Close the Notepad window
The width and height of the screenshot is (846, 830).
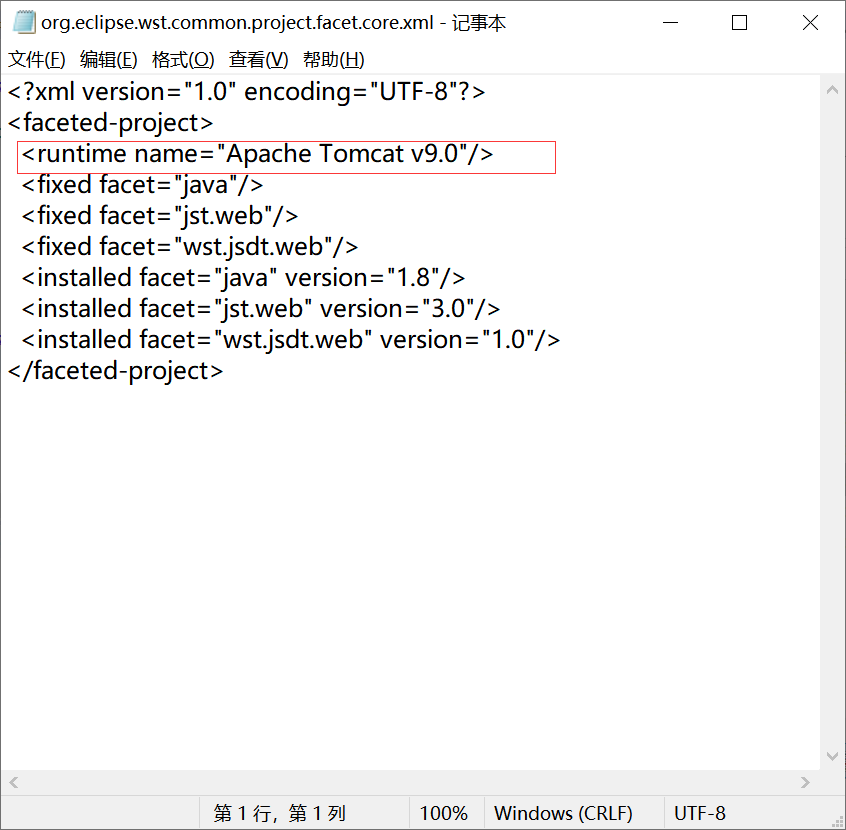click(x=810, y=23)
